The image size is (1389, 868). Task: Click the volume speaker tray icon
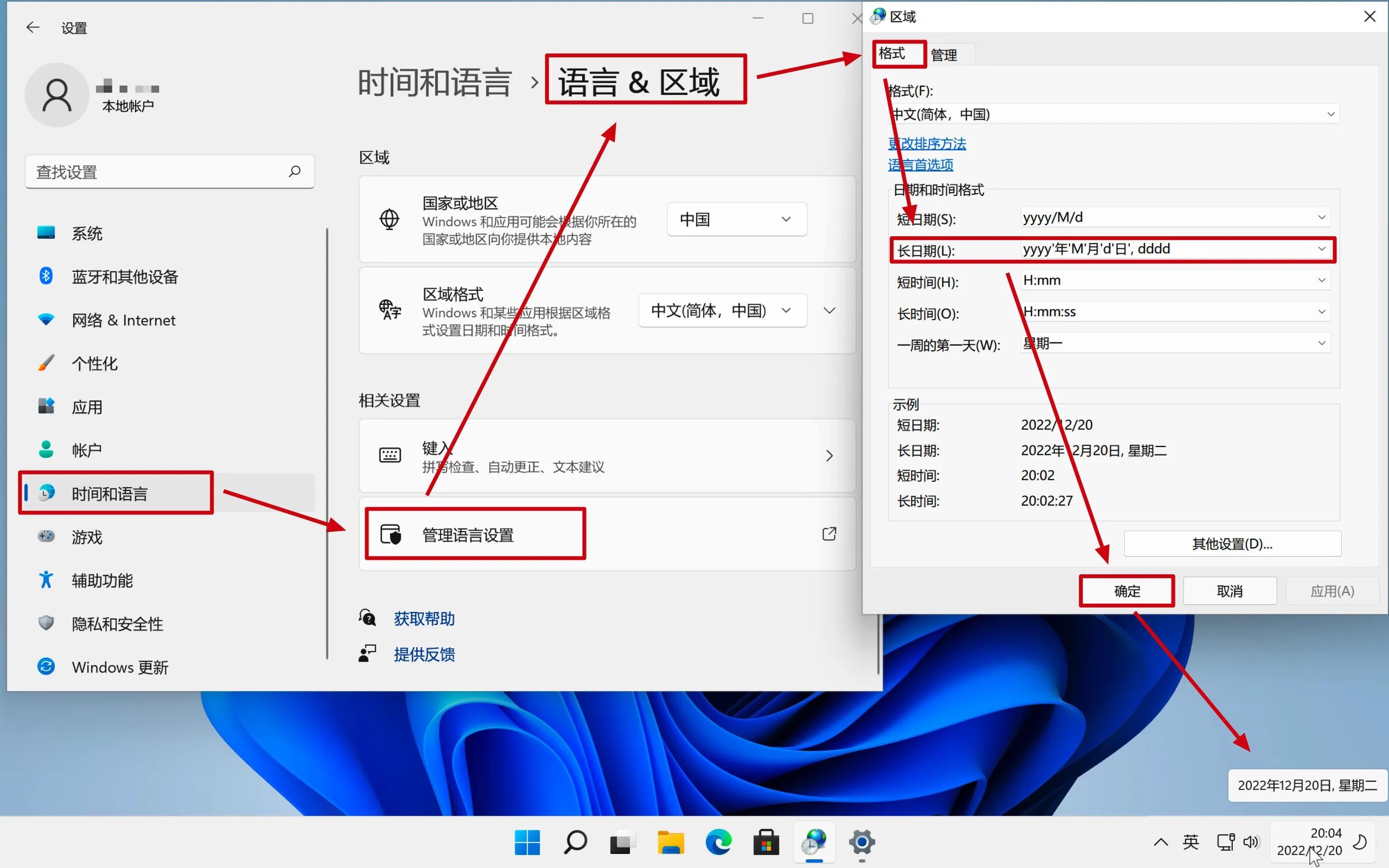(1251, 842)
